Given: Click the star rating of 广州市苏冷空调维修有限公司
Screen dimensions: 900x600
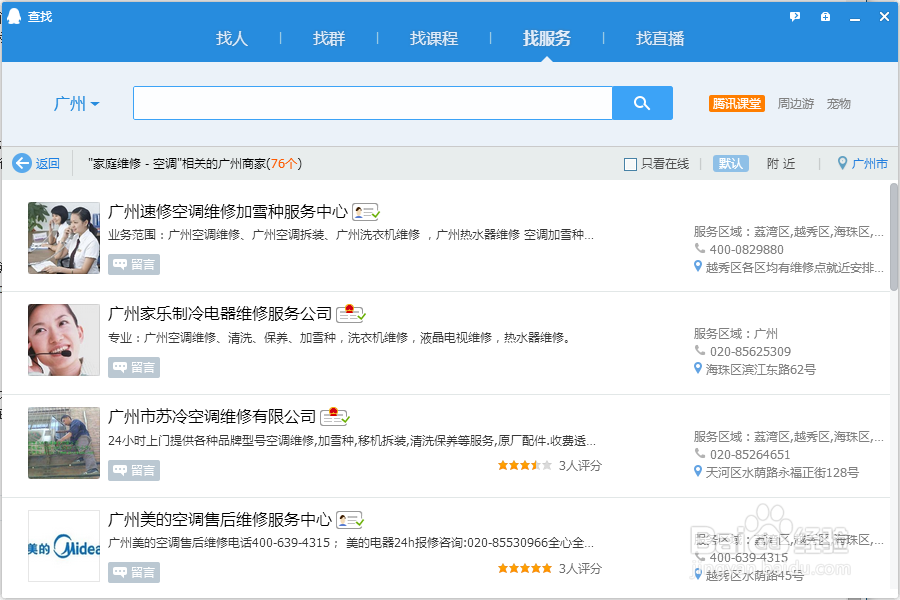Looking at the screenshot, I should click(525, 465).
